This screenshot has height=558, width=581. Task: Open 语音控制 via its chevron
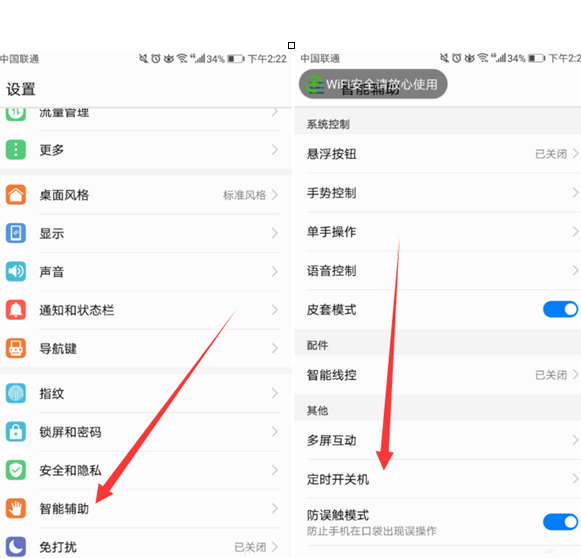coord(575,270)
